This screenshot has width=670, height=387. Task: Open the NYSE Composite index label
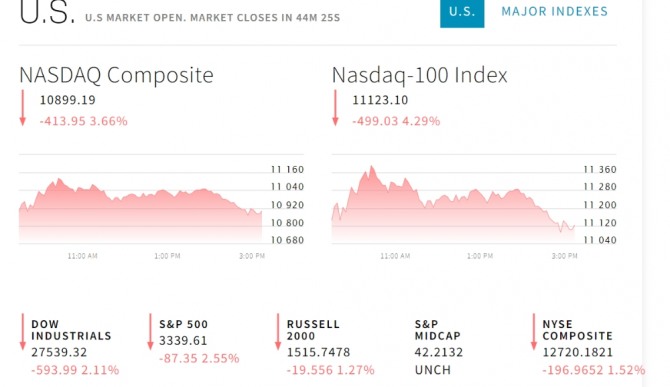(x=577, y=330)
